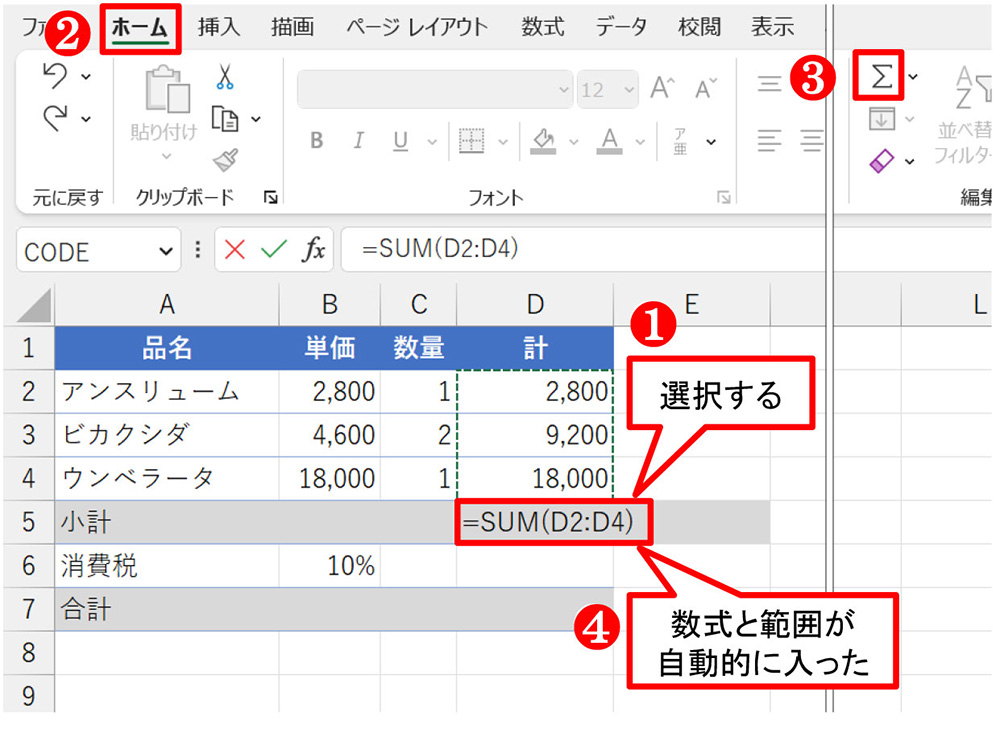Click the left align text icon
The height and width of the screenshot is (729, 1000).
click(769, 140)
